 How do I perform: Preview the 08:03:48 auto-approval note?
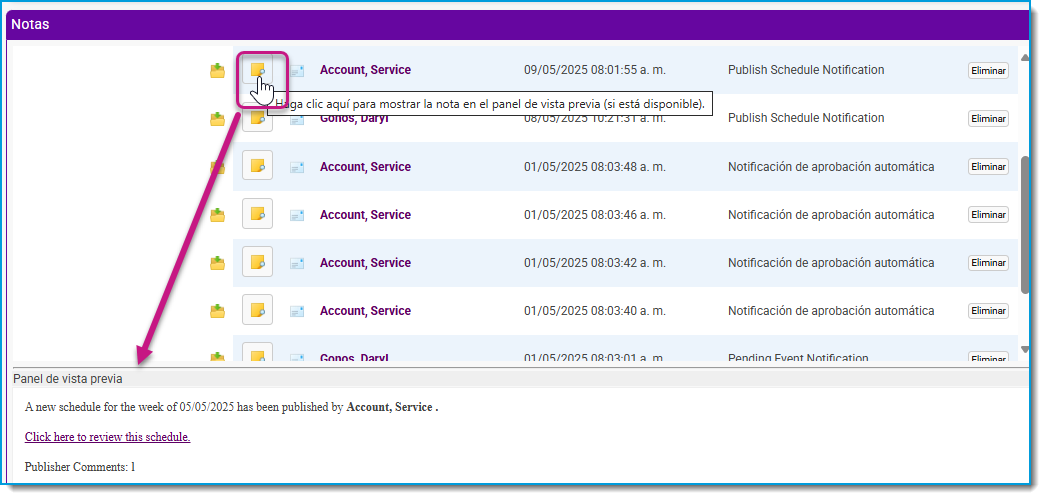click(x=257, y=166)
